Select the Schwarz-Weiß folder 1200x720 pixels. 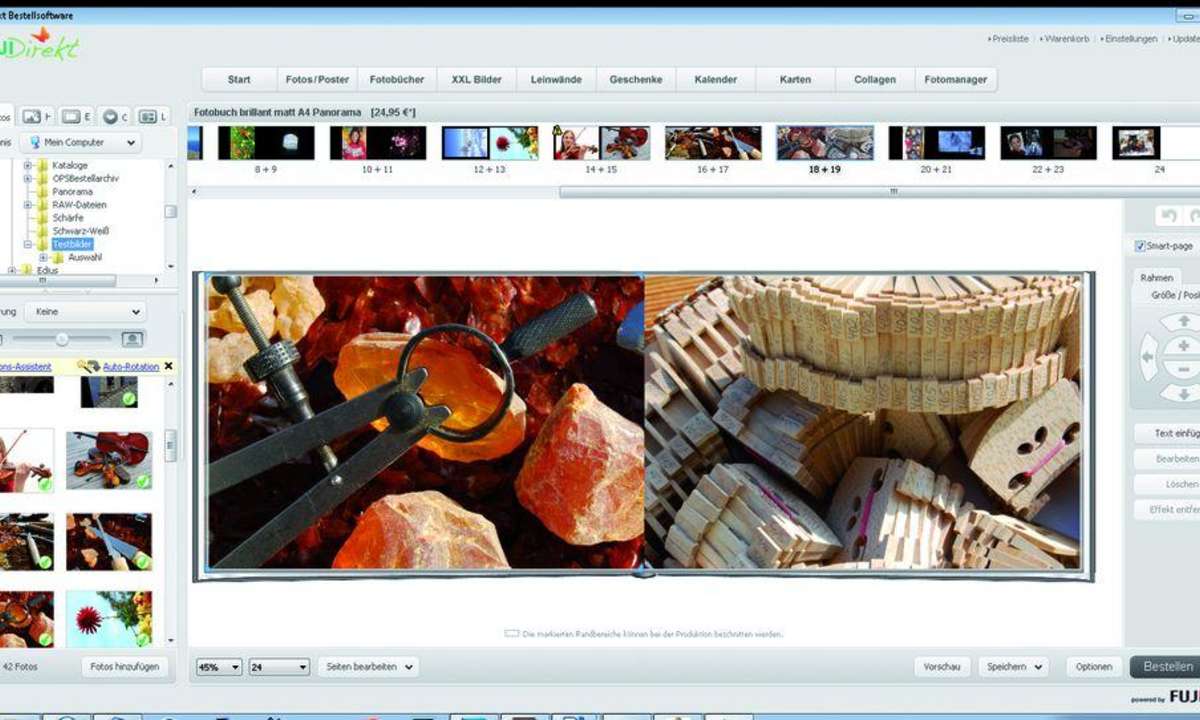point(80,230)
